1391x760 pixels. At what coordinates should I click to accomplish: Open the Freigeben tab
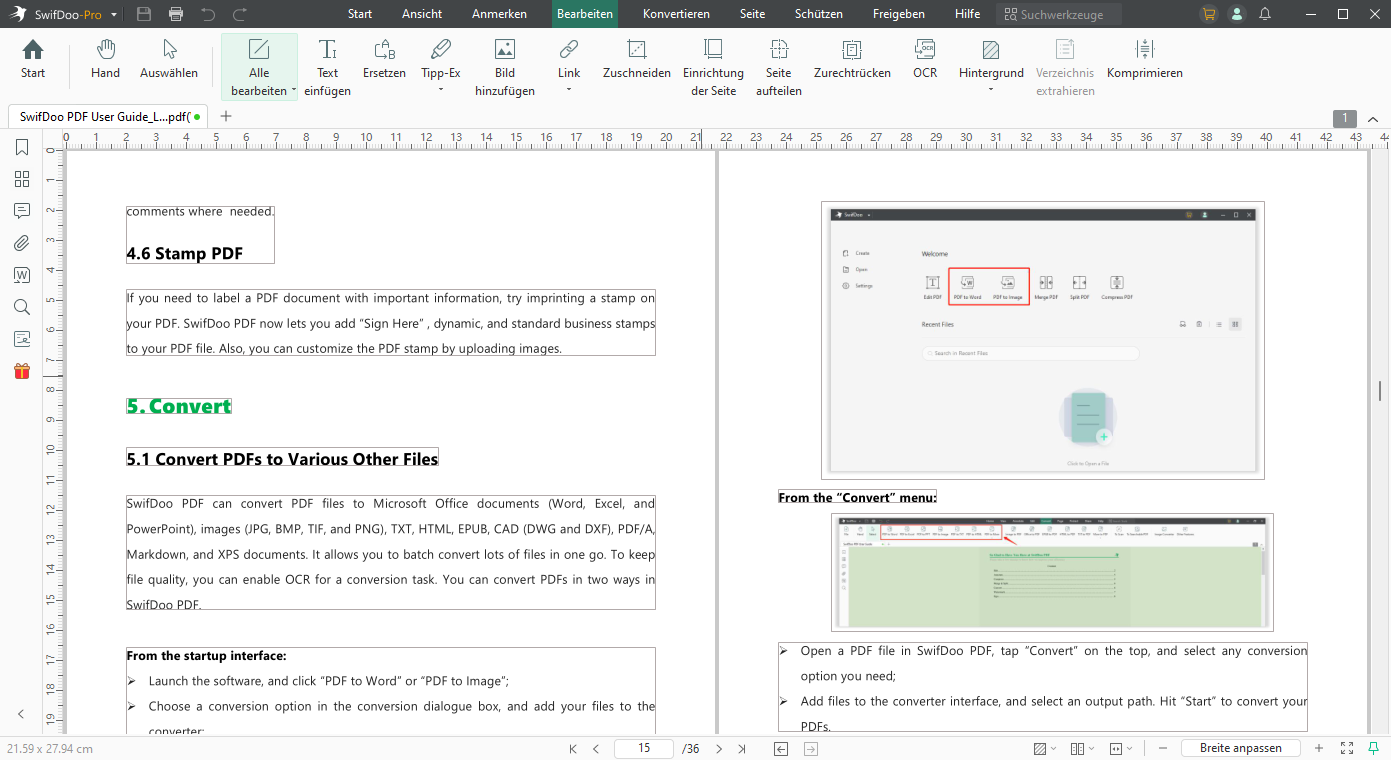899,14
